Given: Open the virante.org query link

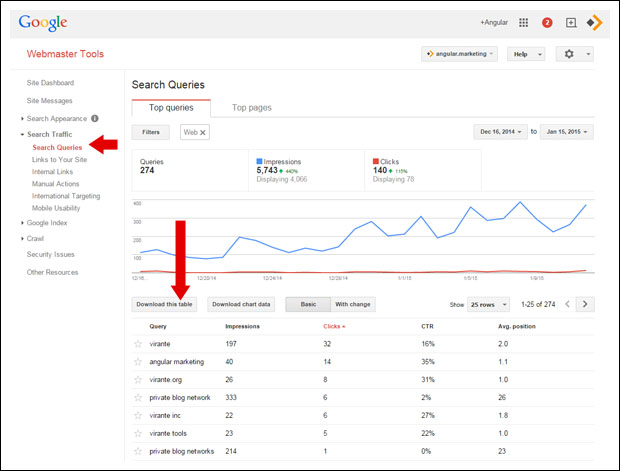Looking at the screenshot, I should 166,380.
